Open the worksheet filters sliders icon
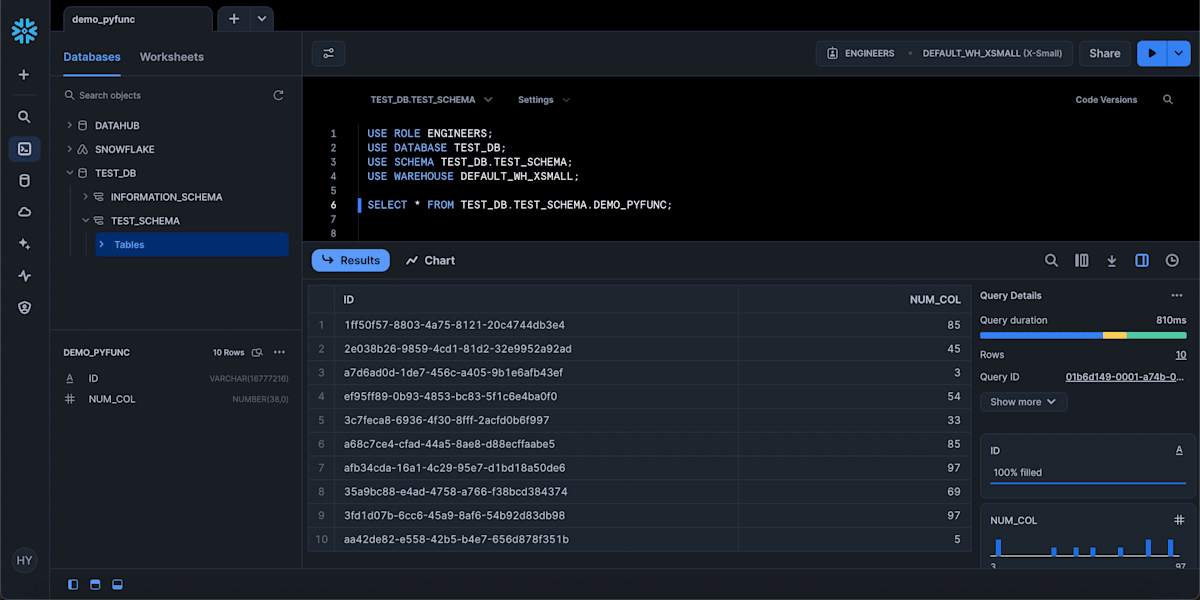 coord(329,54)
